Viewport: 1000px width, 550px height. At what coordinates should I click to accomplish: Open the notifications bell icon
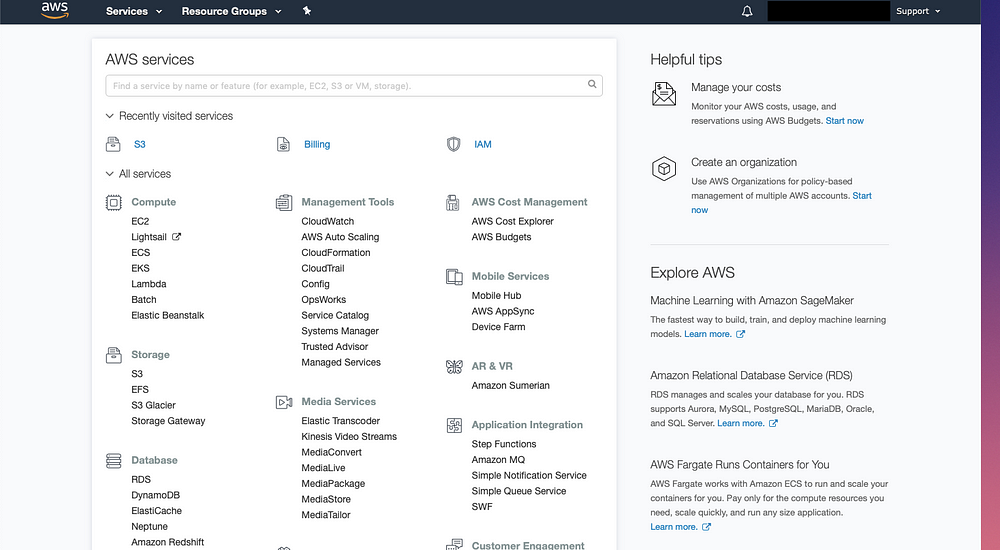pyautogui.click(x=747, y=11)
